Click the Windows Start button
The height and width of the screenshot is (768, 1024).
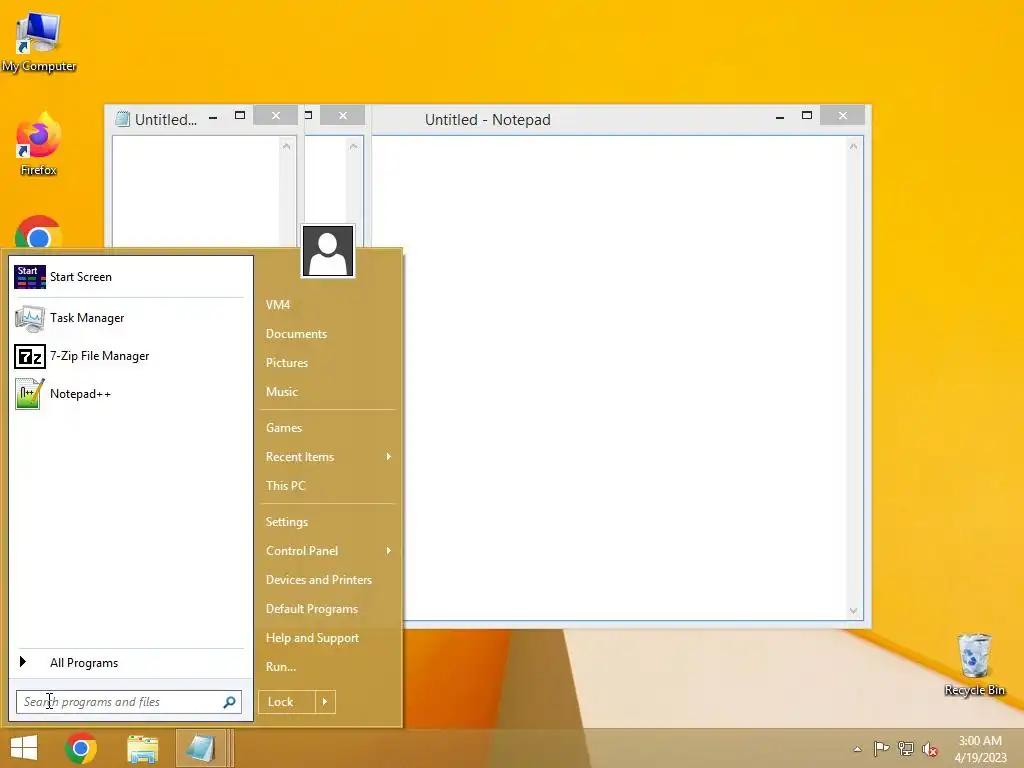[x=24, y=748]
